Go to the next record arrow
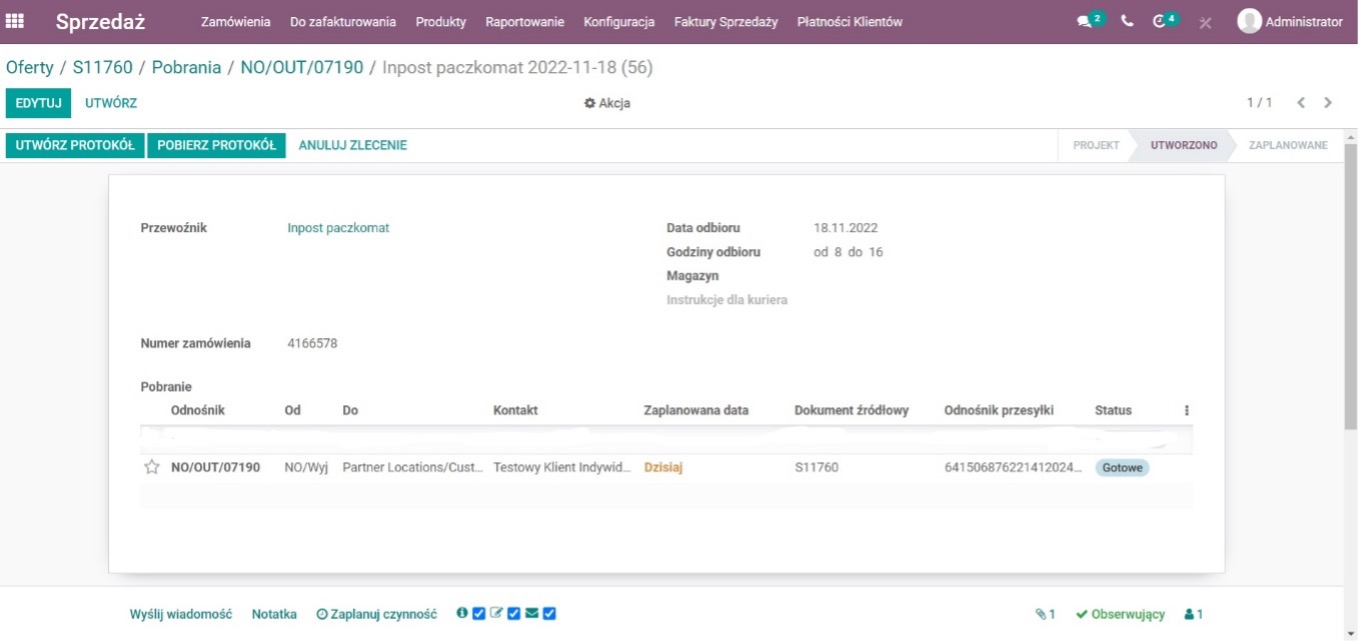1362x644 pixels. click(x=1328, y=103)
